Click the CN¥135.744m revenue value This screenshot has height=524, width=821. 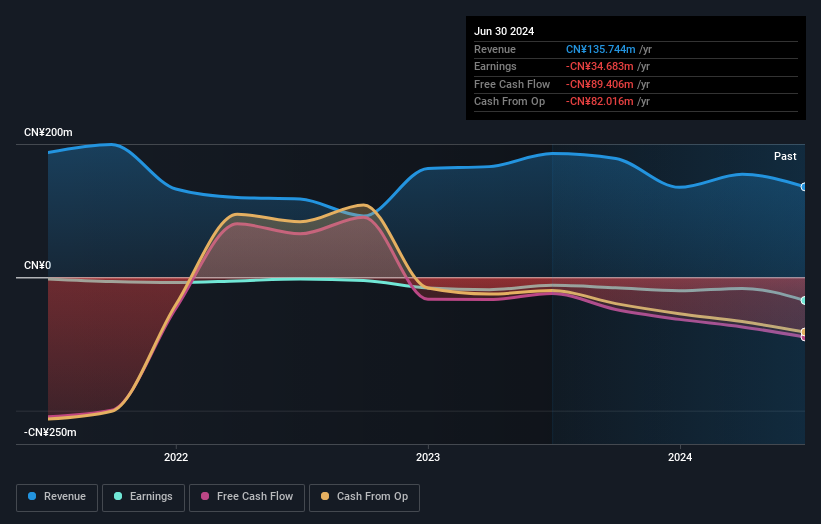(x=601, y=49)
